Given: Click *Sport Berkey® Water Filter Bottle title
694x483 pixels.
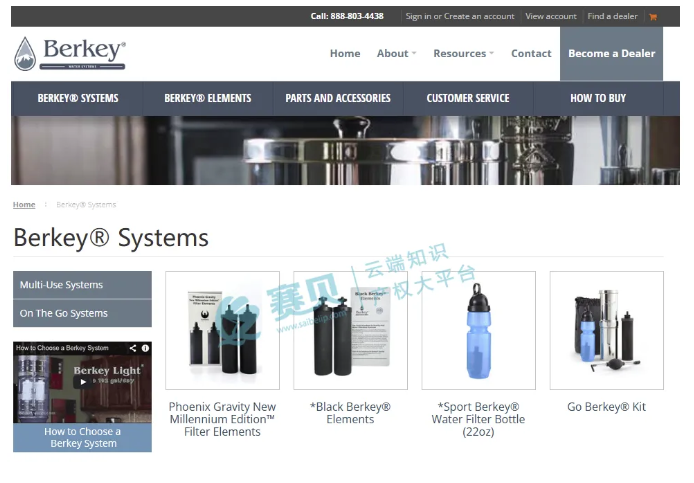Looking at the screenshot, I should point(478,419).
